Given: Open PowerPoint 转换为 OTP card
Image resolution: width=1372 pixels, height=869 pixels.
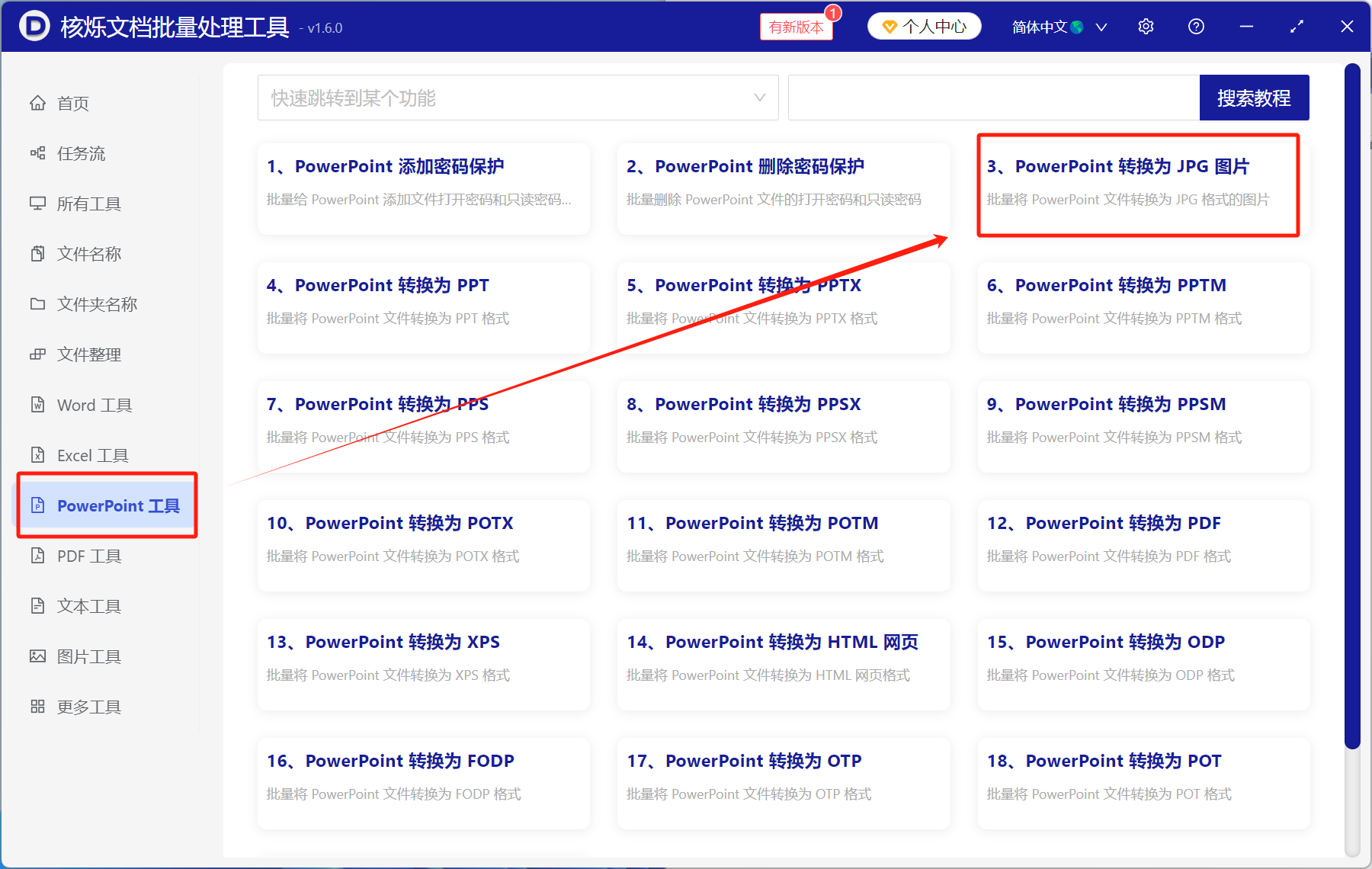Looking at the screenshot, I should pos(784,784).
